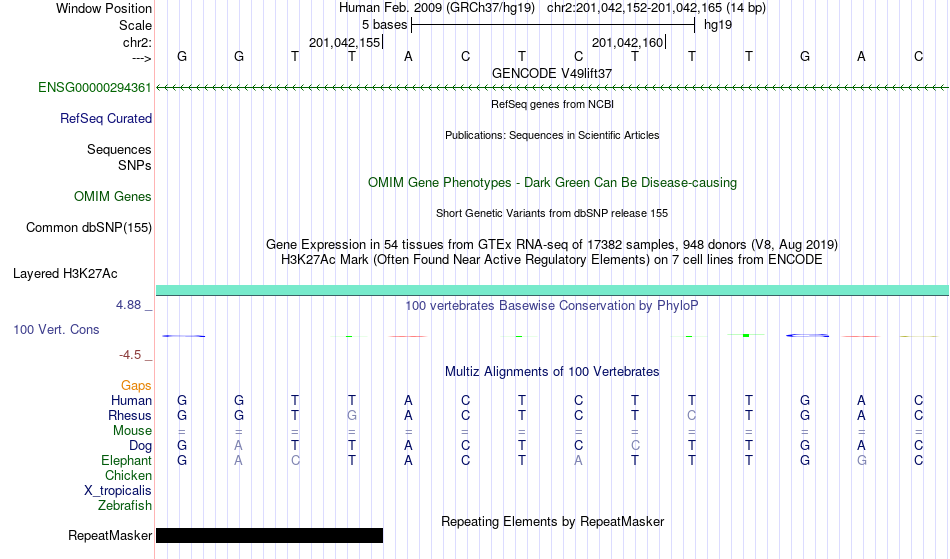Click the 201,042,160 coordinate marker
This screenshot has height=559, width=950.
[x=628, y=42]
